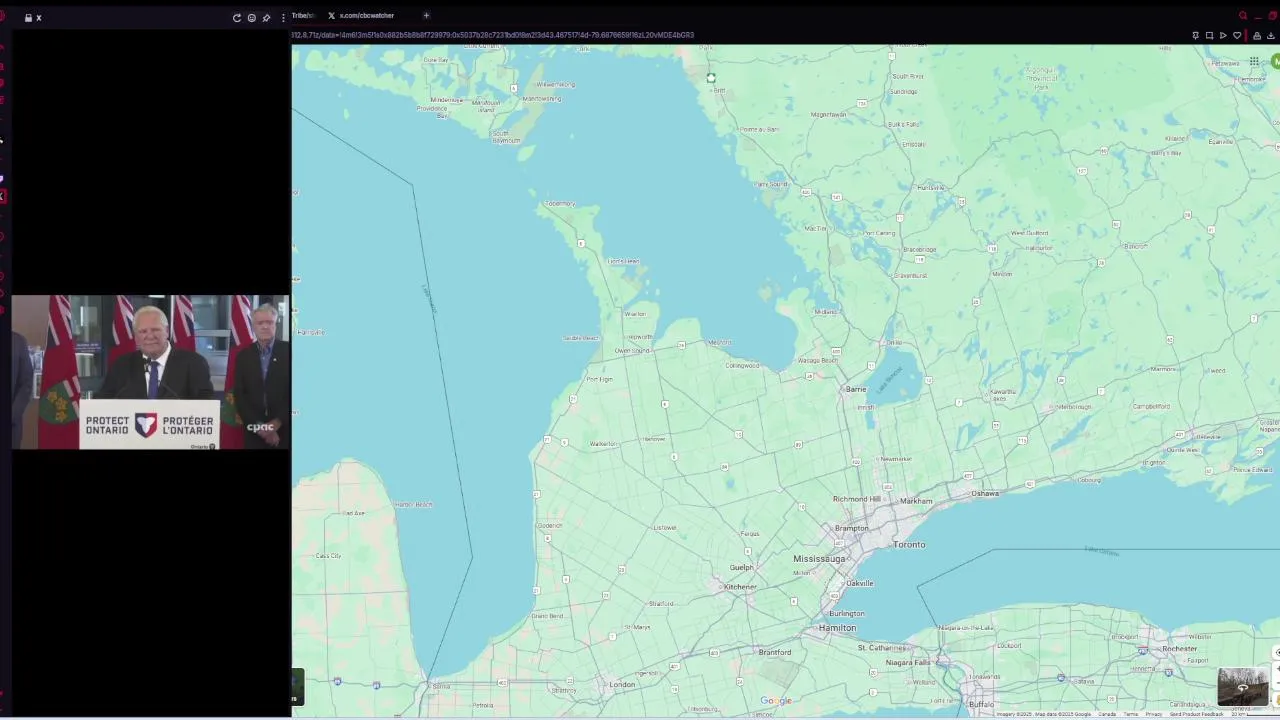Viewport: 1280px width, 720px height.
Task: Click Send Product Feedback link
Action: [x=1197, y=714]
